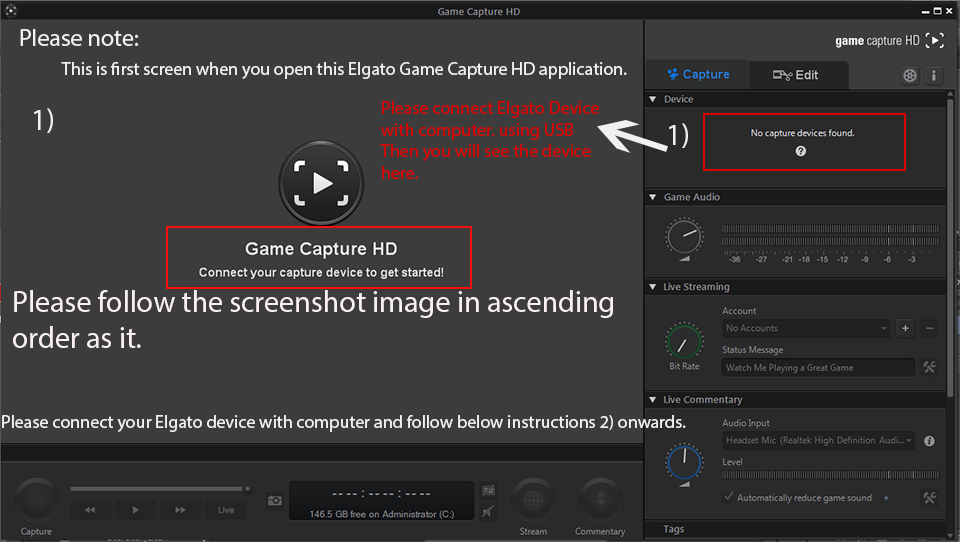The height and width of the screenshot is (542, 960).
Task: Adjust the Live Commentary level knob
Action: click(684, 462)
